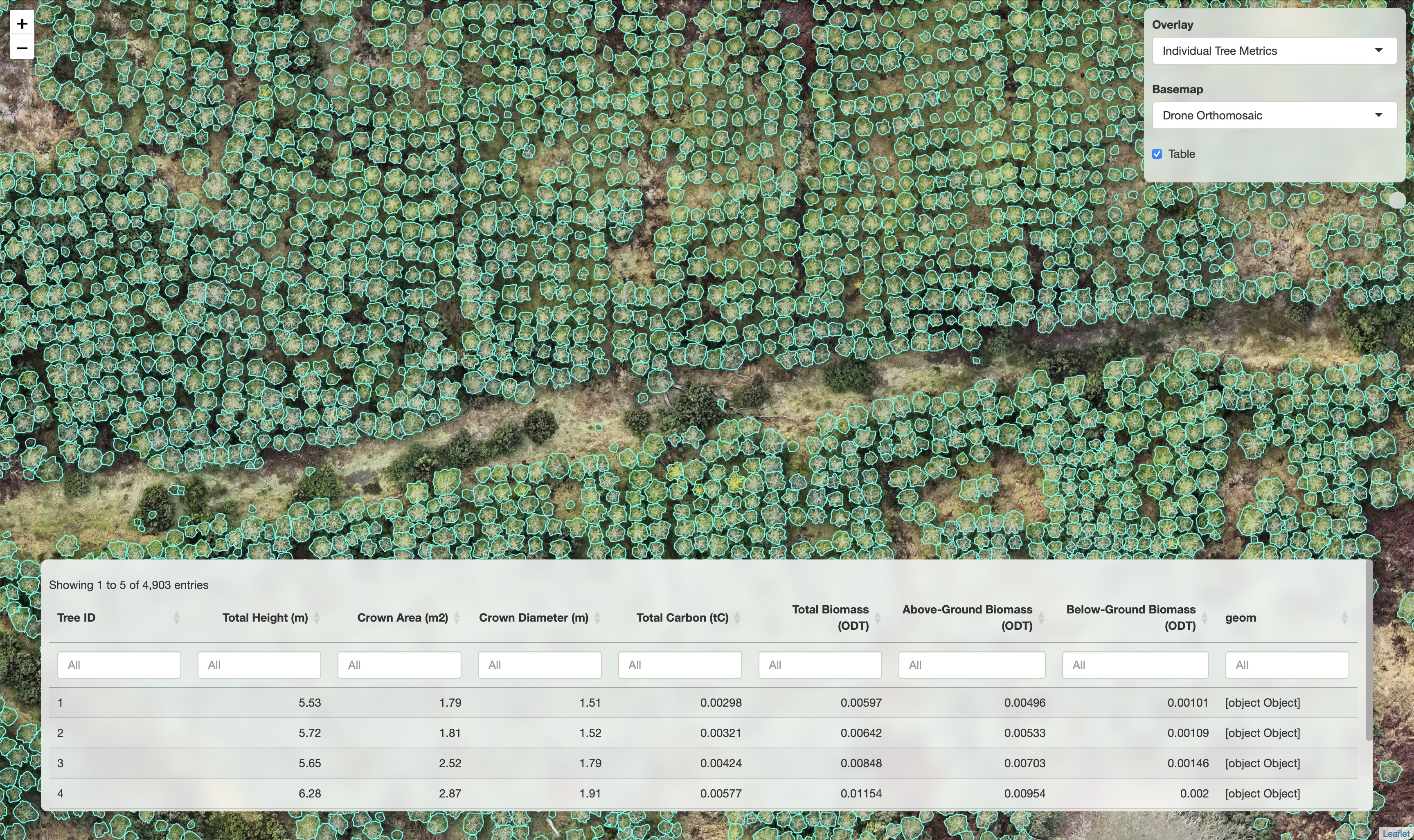This screenshot has width=1414, height=840.
Task: Sort table by Tree ID column
Action: (76, 618)
